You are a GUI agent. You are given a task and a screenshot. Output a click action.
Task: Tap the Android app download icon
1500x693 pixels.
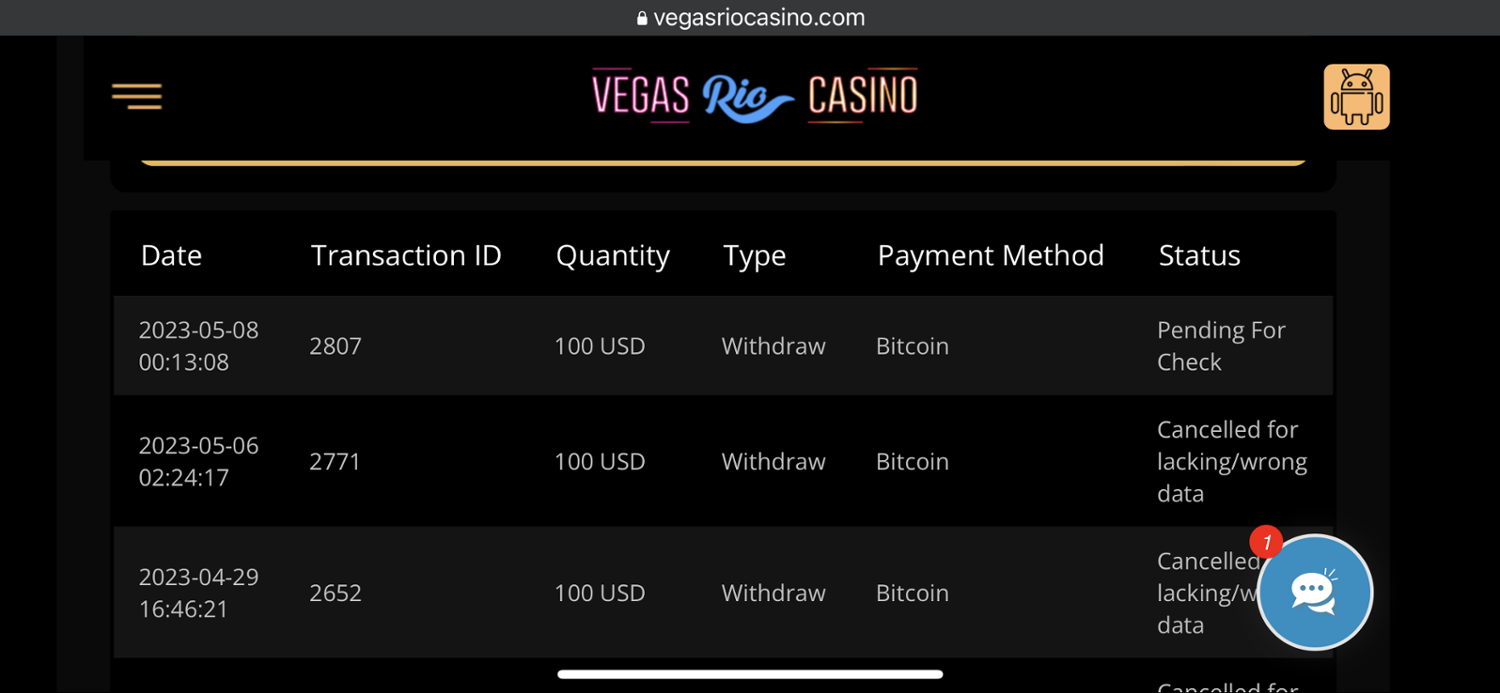(x=1356, y=97)
